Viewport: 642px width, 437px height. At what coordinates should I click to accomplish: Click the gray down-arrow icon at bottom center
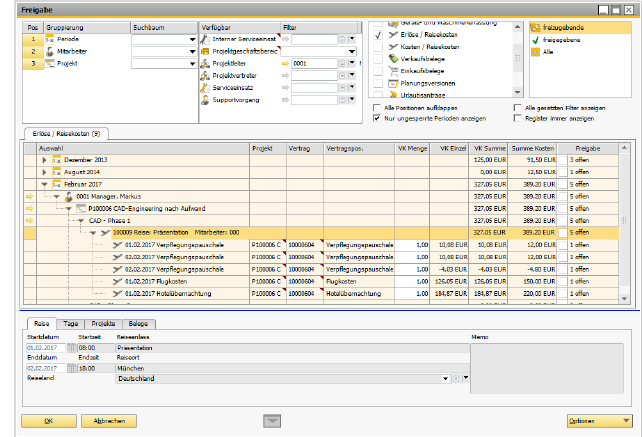(272, 421)
